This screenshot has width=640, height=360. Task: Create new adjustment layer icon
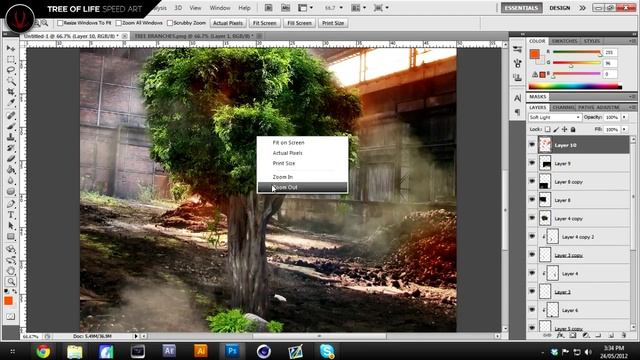tap(586, 336)
